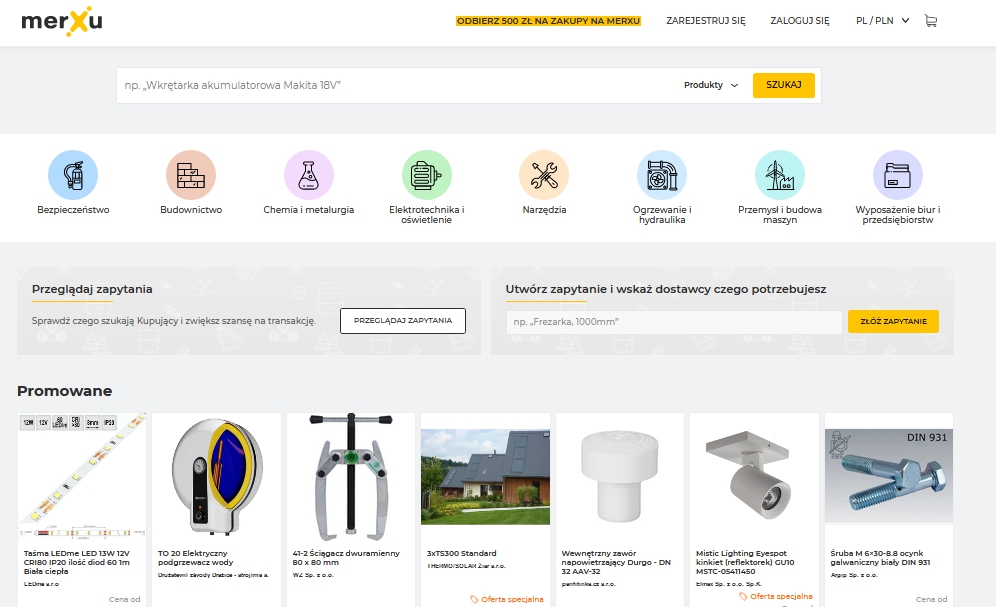Open the PRZEGLĄDAJ ZAPYTANIA link

(x=402, y=321)
